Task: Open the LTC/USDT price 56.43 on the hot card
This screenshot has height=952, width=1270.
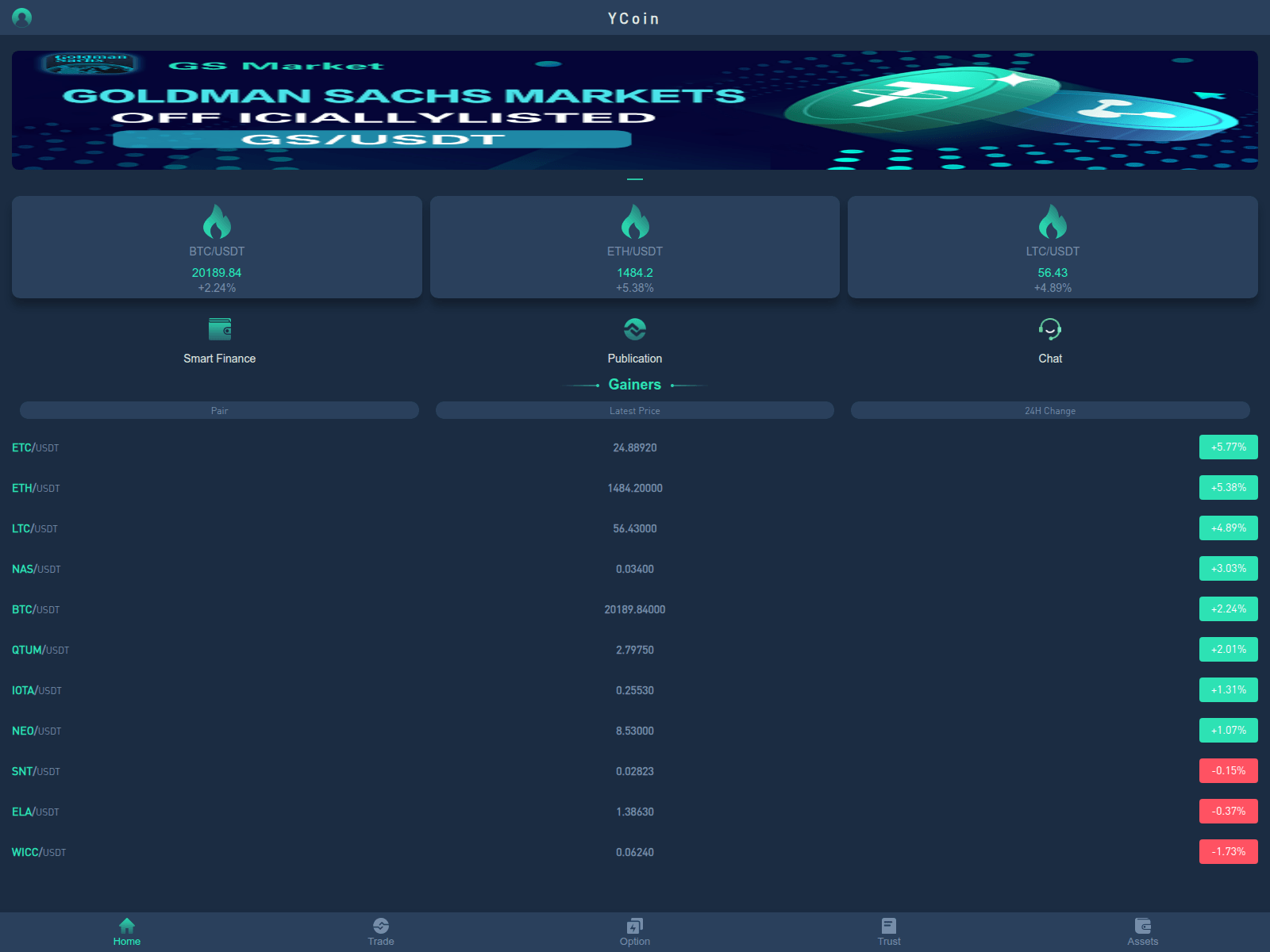Action: (x=1053, y=273)
